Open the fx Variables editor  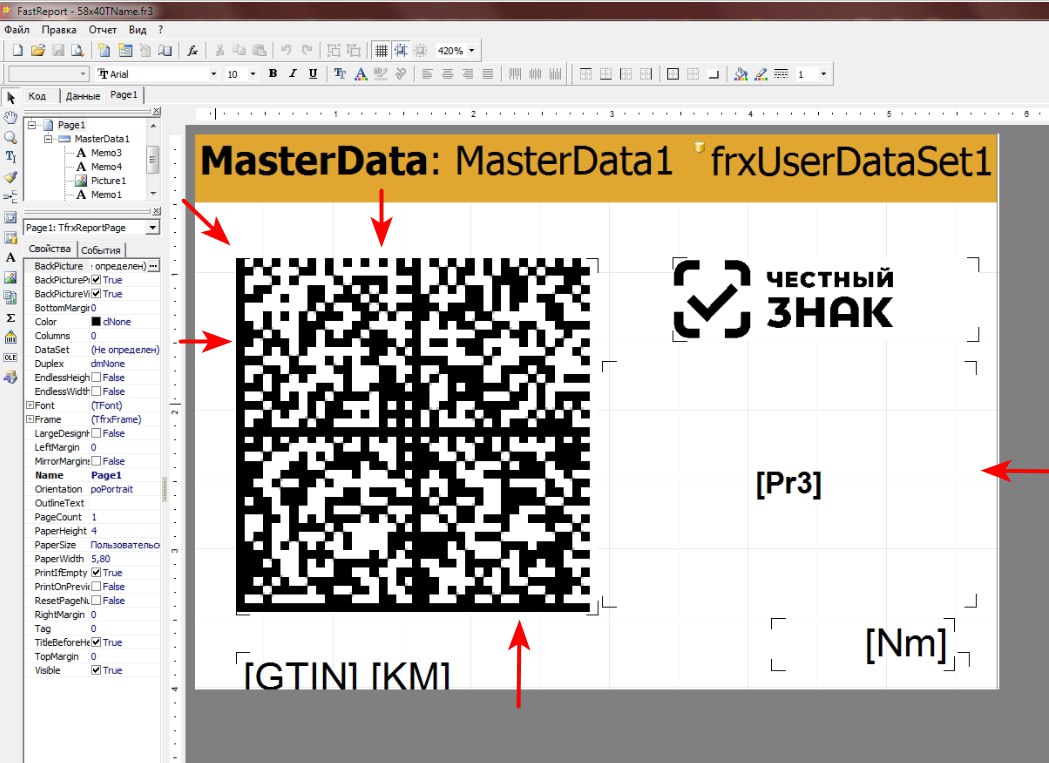[x=193, y=50]
